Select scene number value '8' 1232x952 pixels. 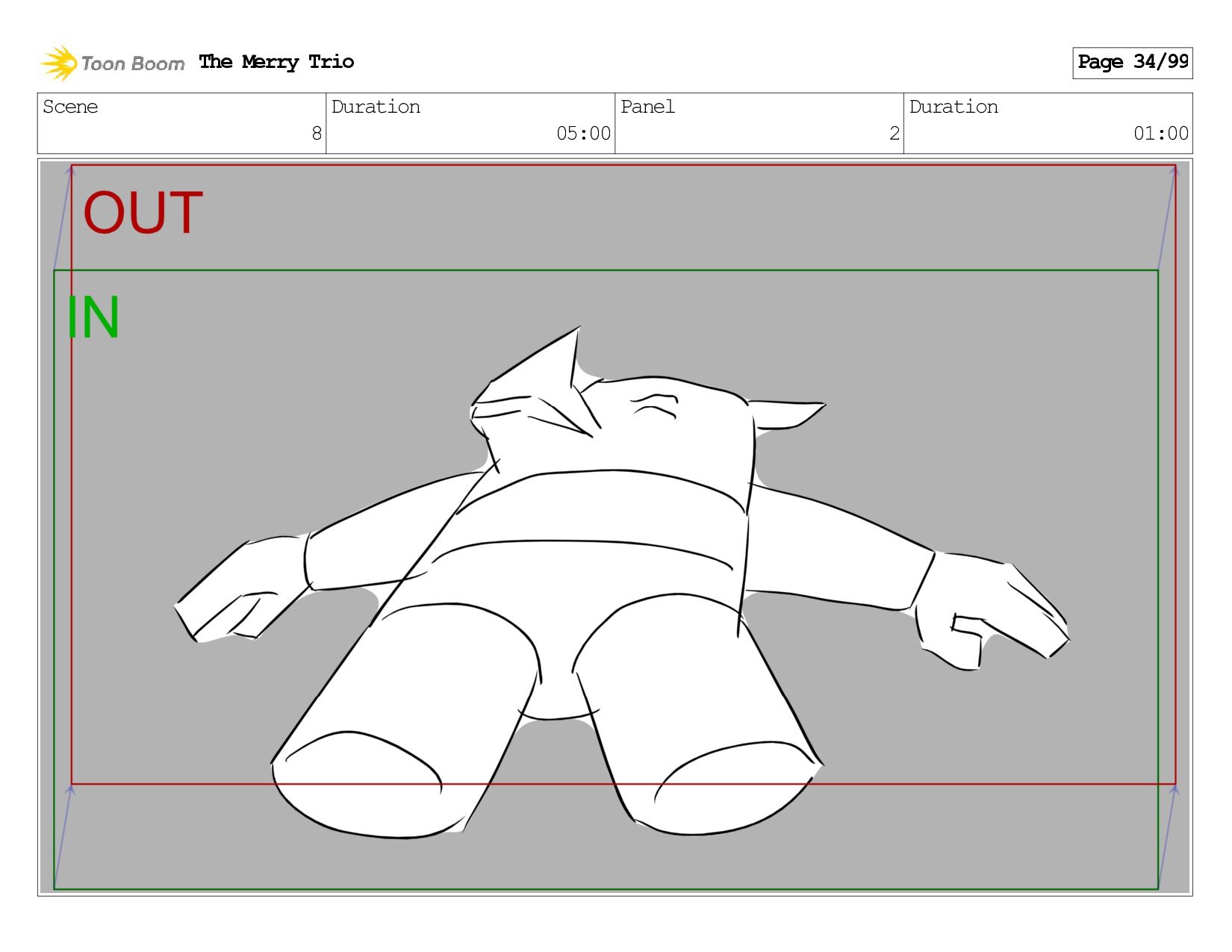pos(317,134)
